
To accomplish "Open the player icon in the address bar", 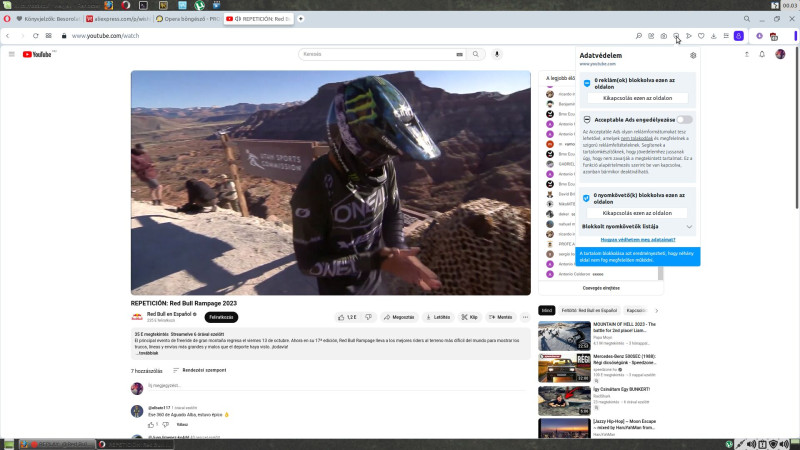I will point(689,36).
